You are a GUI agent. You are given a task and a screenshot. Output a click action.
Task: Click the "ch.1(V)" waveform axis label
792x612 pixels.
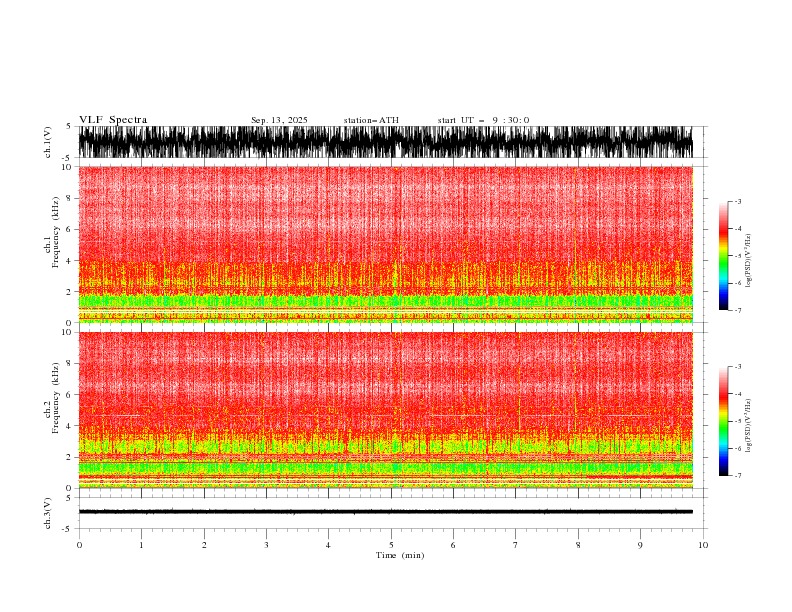click(48, 142)
